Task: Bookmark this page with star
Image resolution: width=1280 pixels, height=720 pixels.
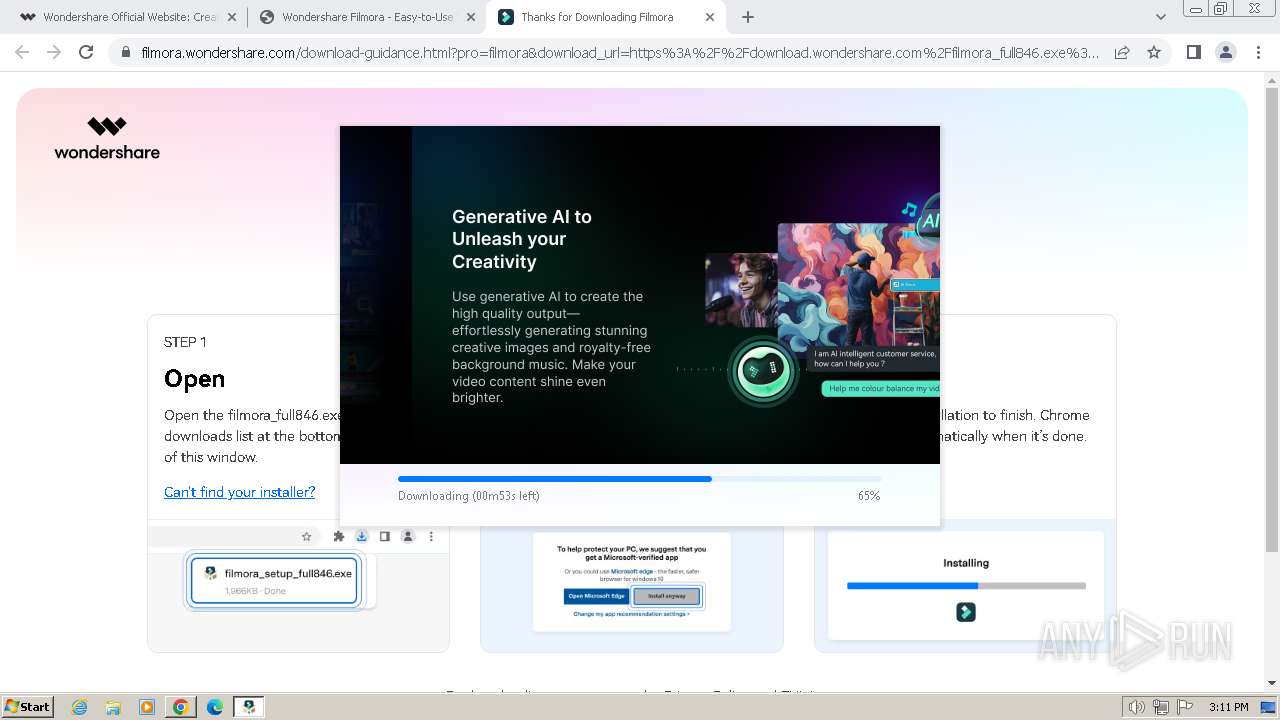Action: tap(1154, 53)
